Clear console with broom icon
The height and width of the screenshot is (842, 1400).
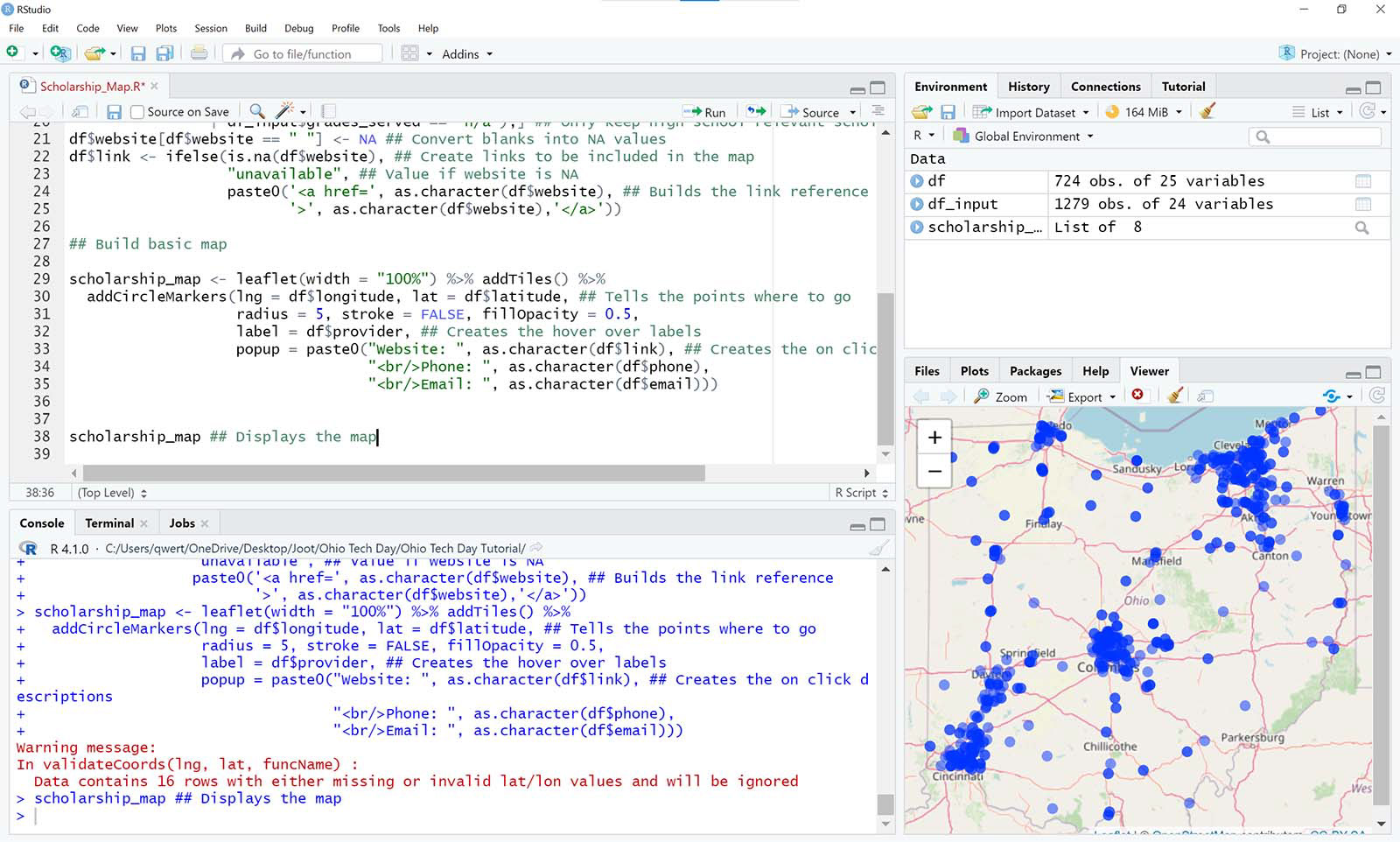878,549
